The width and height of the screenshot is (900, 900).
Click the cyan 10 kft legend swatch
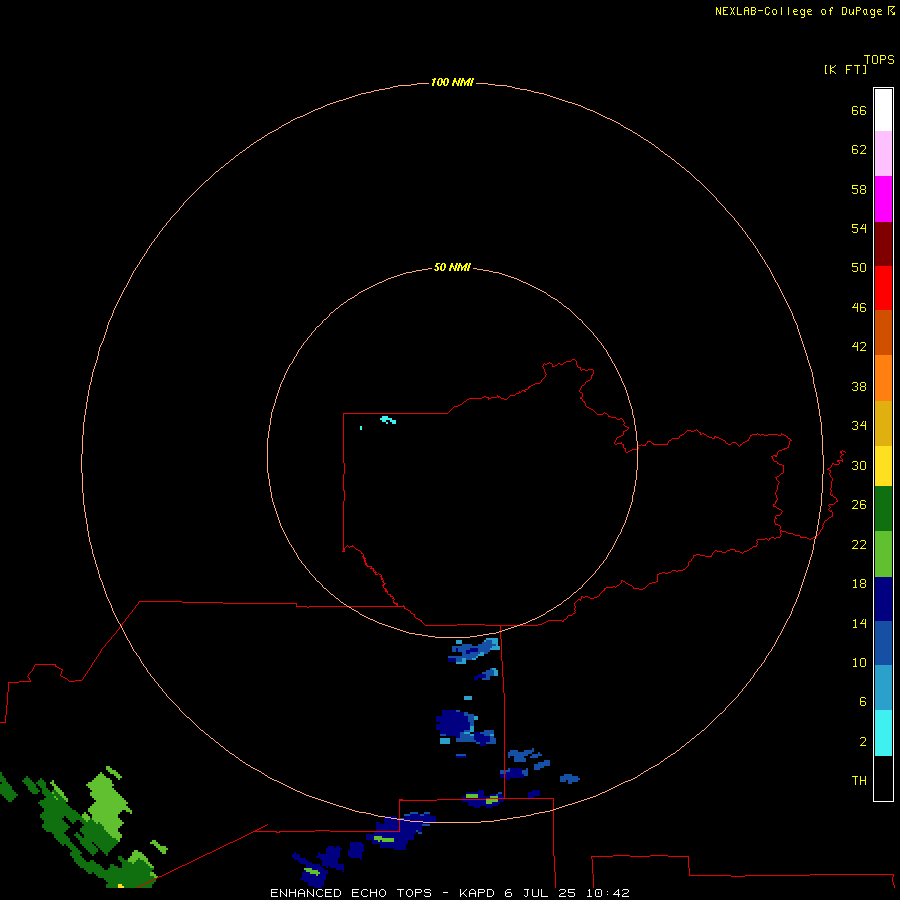[x=883, y=733]
